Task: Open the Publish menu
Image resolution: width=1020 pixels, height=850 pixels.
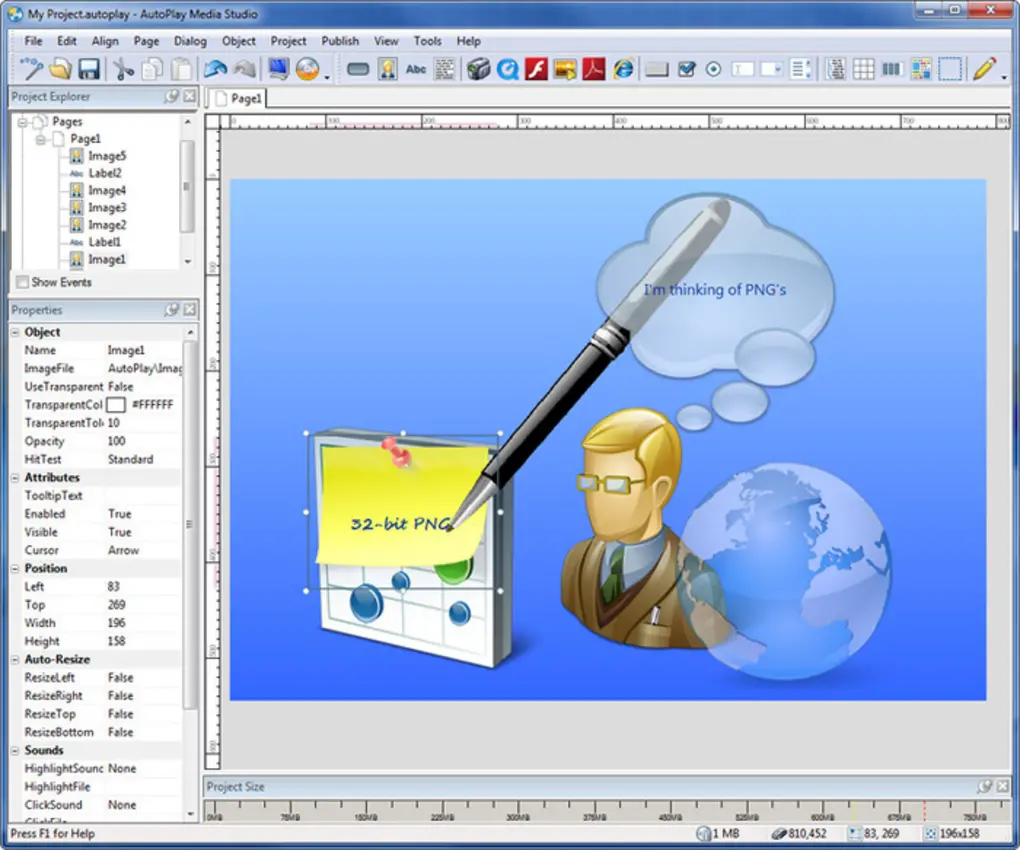Action: tap(340, 41)
